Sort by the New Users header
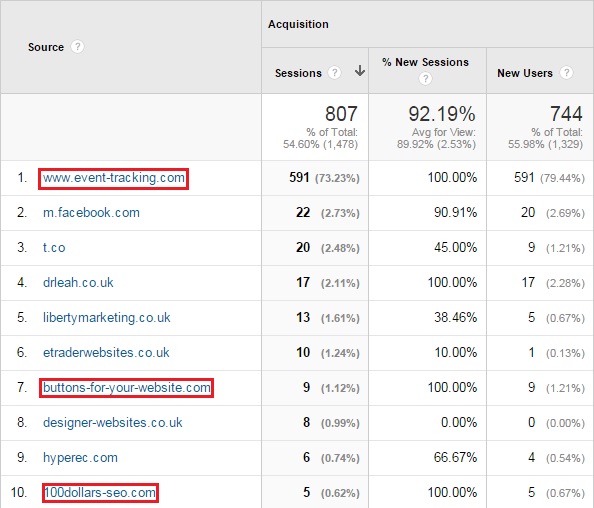Viewport: 594px width, 508px height. (525, 73)
